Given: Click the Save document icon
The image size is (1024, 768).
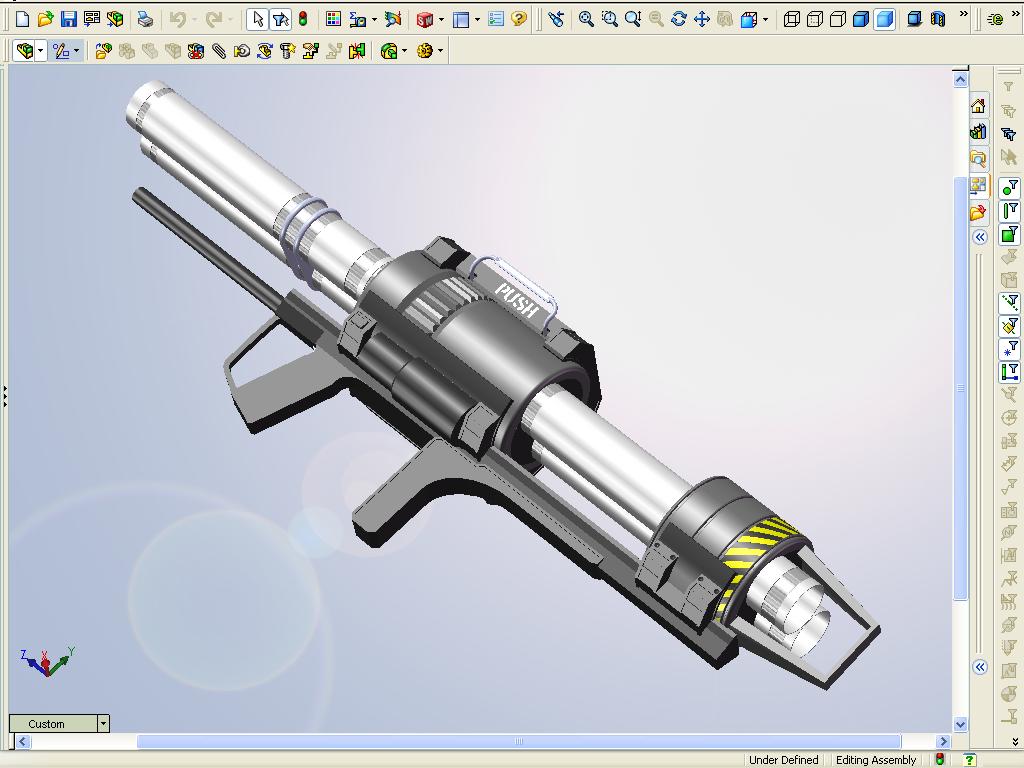Looking at the screenshot, I should point(68,19).
